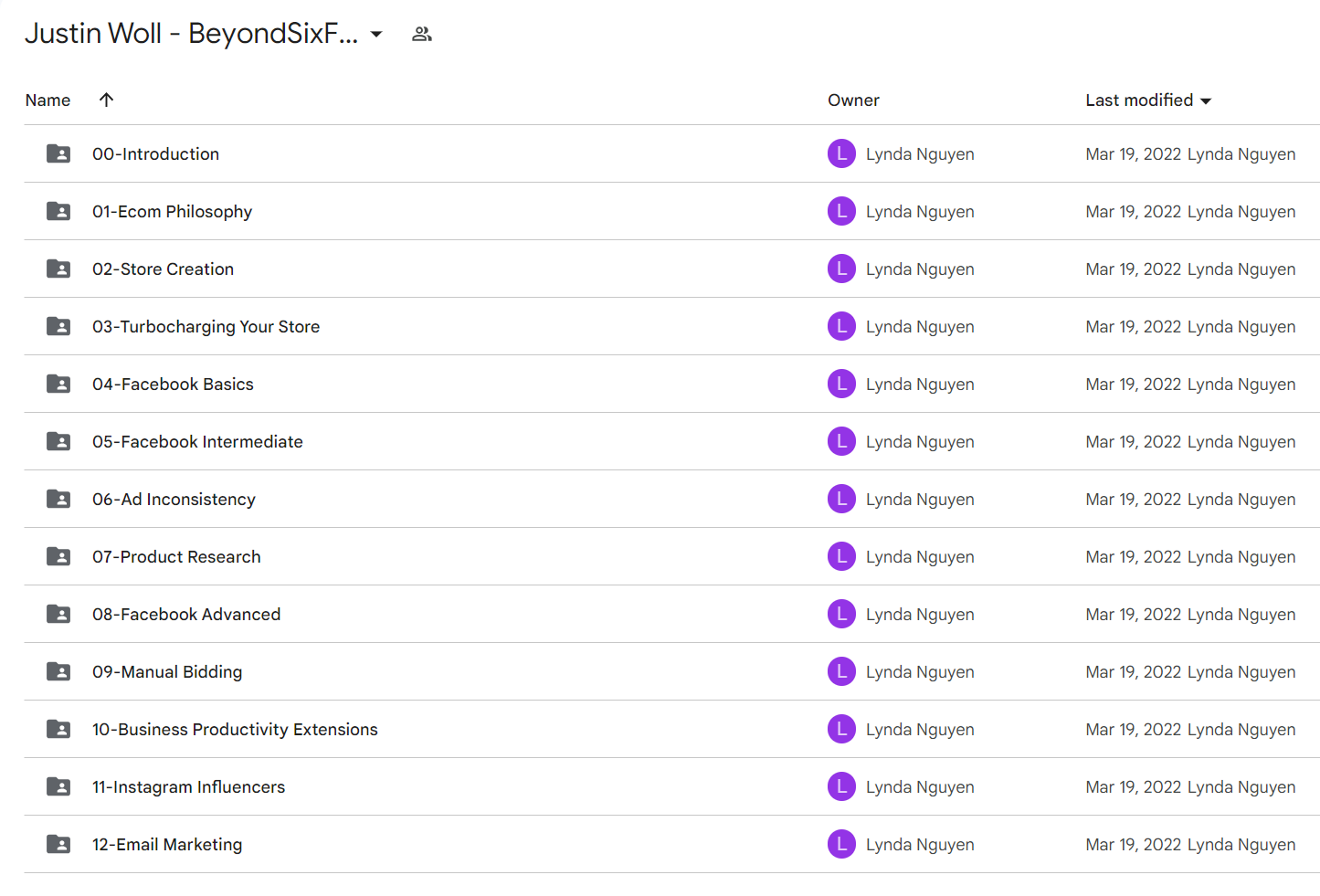Click owner avatar in 06-Ad Inconsistency row
The height and width of the screenshot is (896, 1320).
click(841, 499)
